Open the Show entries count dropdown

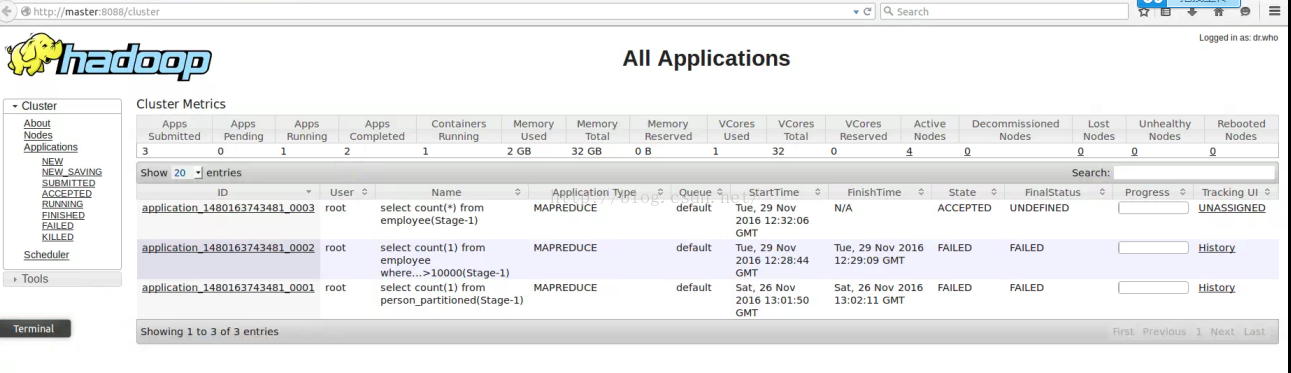pos(187,173)
